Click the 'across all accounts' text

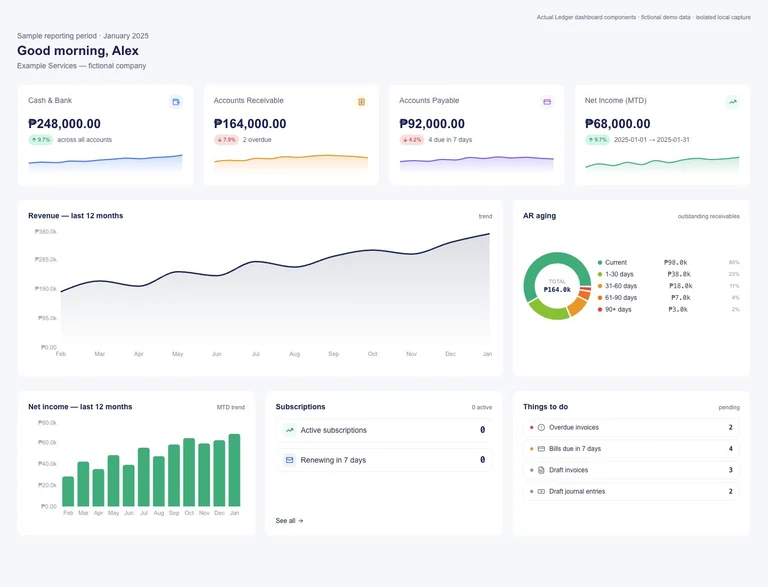pyautogui.click(x=85, y=140)
